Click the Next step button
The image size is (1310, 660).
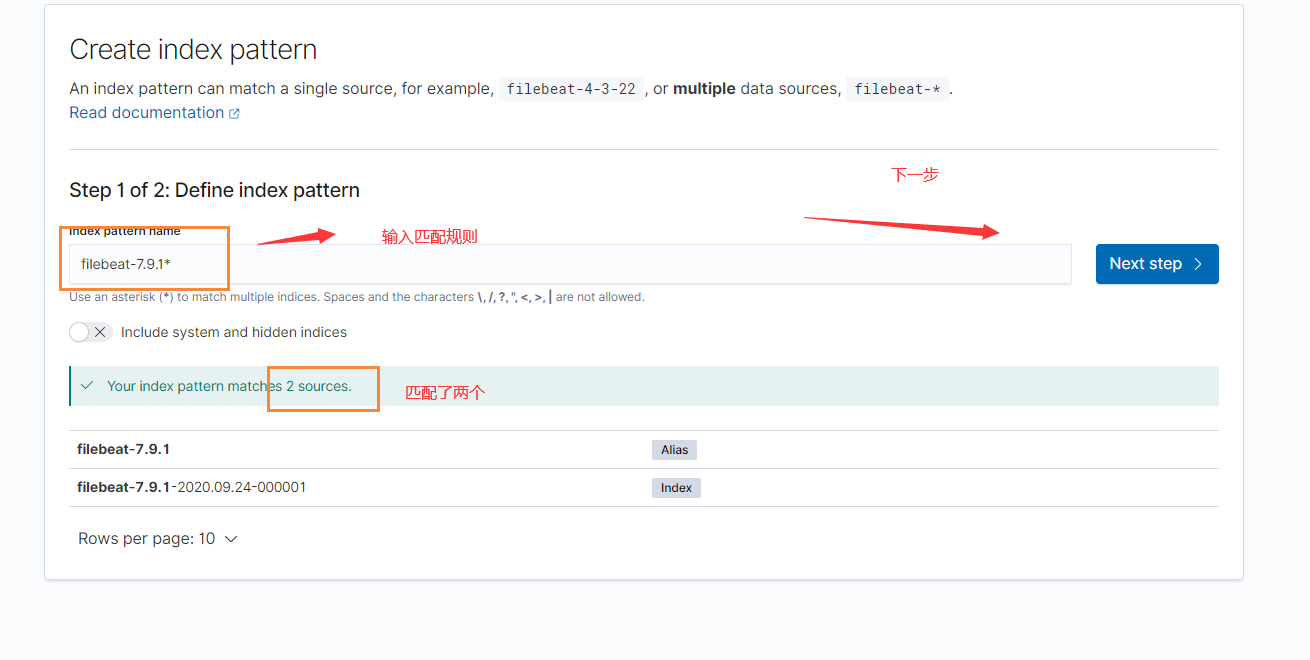coord(1157,264)
